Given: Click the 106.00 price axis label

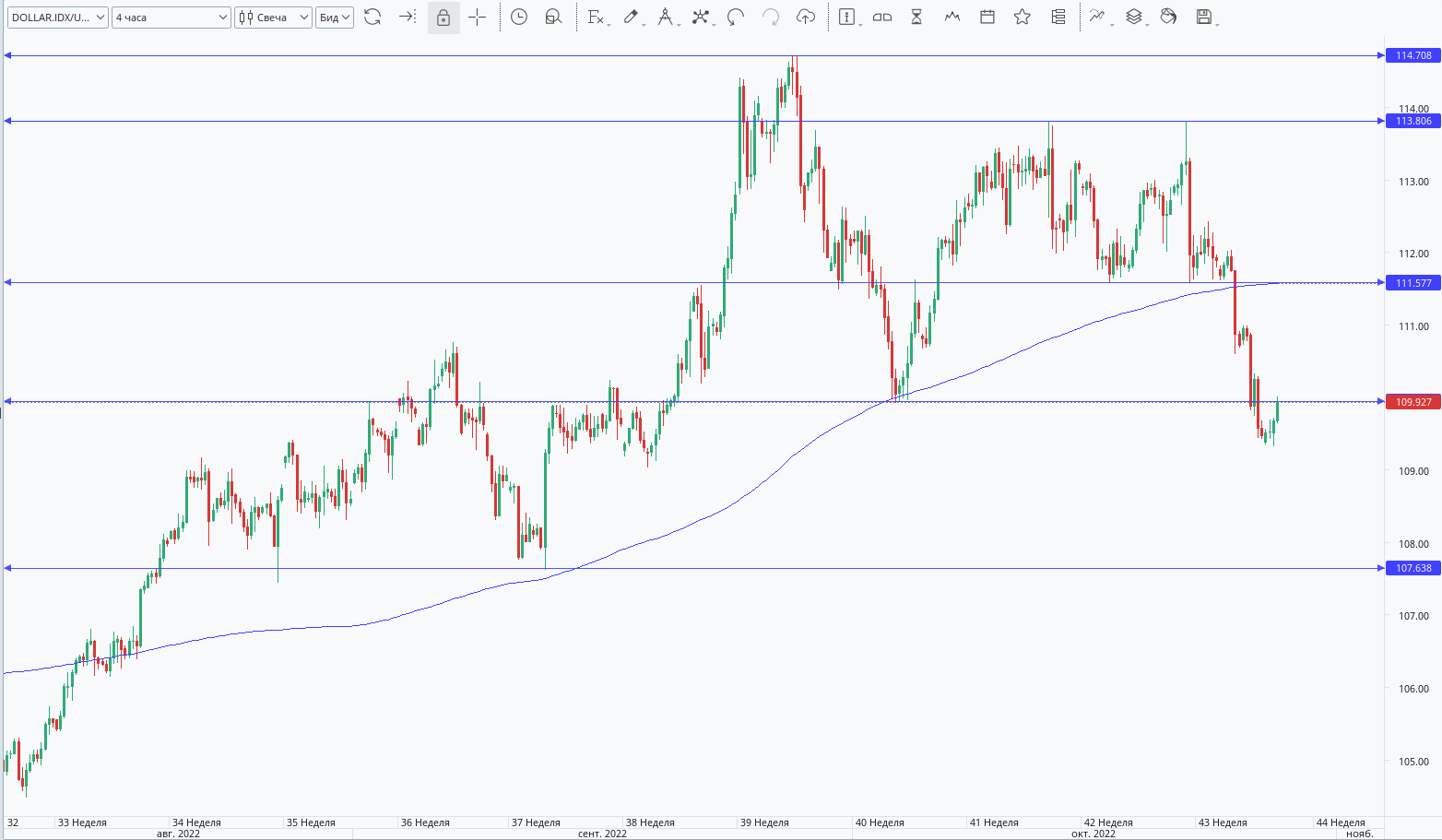Looking at the screenshot, I should (x=1413, y=689).
